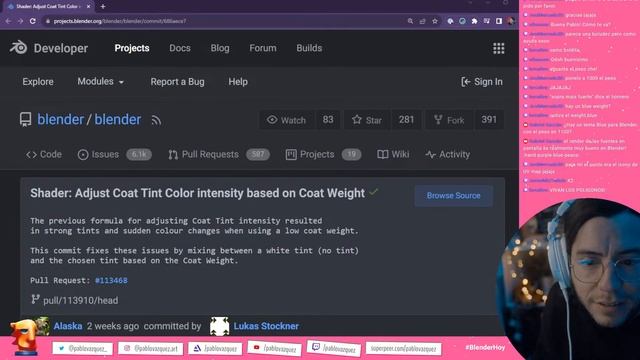Click the browser back arrow
Viewport: 640px width, 360px height.
[x=9, y=21]
